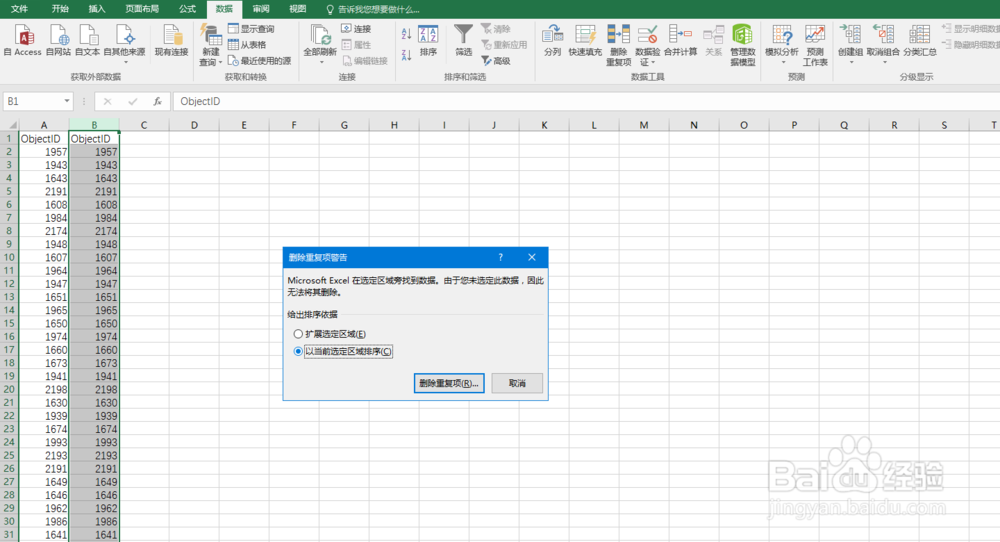1000x542 pixels.
Task: Click cell B20 containing 2198
Action: (94, 390)
